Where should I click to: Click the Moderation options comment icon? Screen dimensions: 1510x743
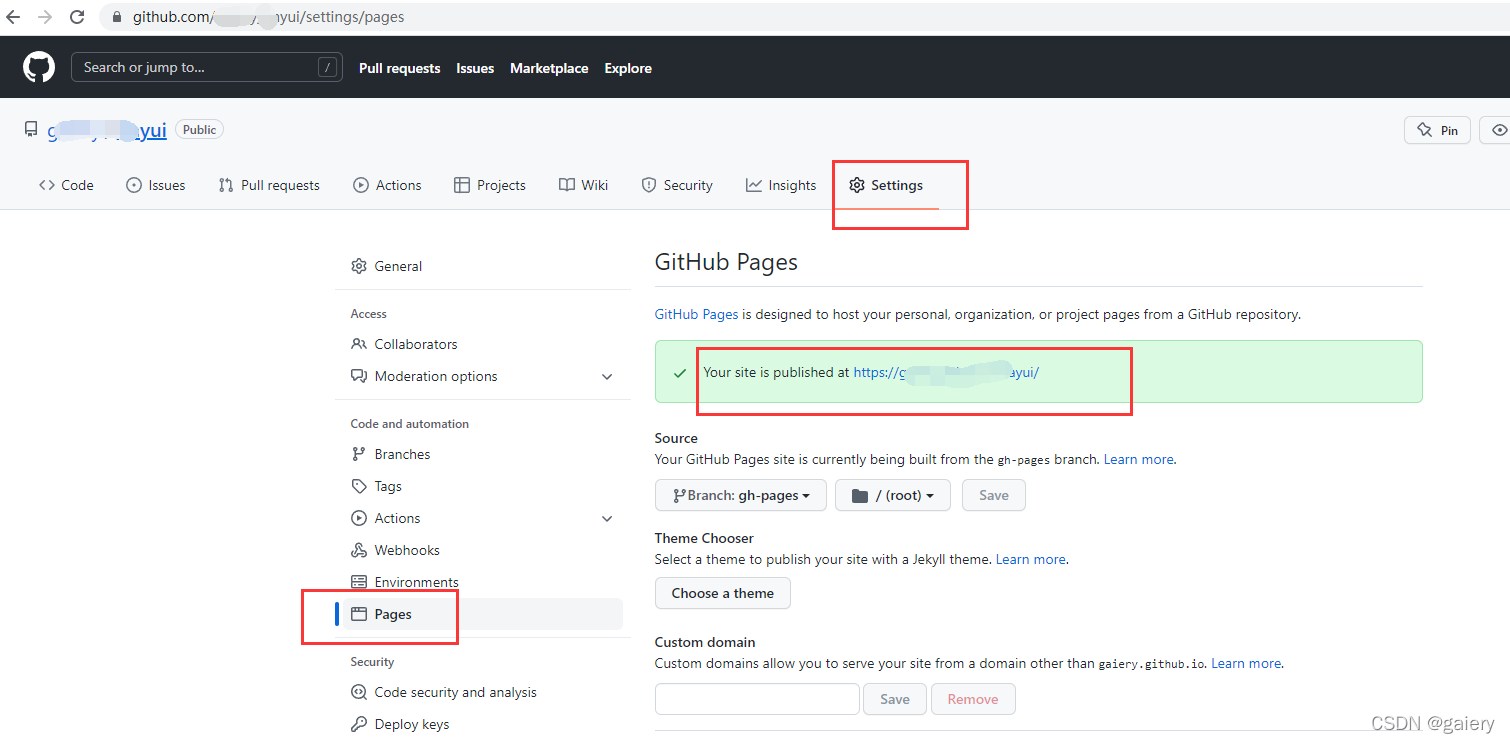[358, 376]
